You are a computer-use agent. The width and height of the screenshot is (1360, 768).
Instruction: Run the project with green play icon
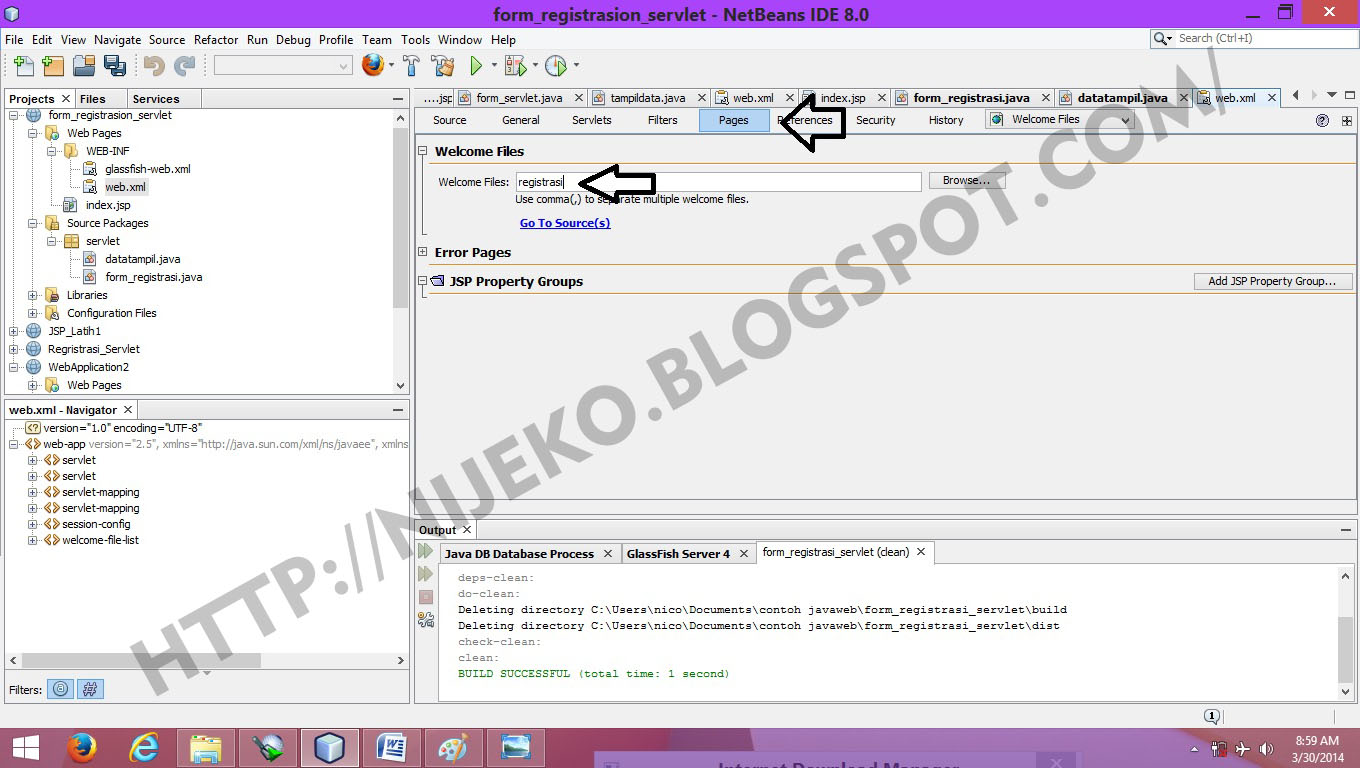coord(477,66)
